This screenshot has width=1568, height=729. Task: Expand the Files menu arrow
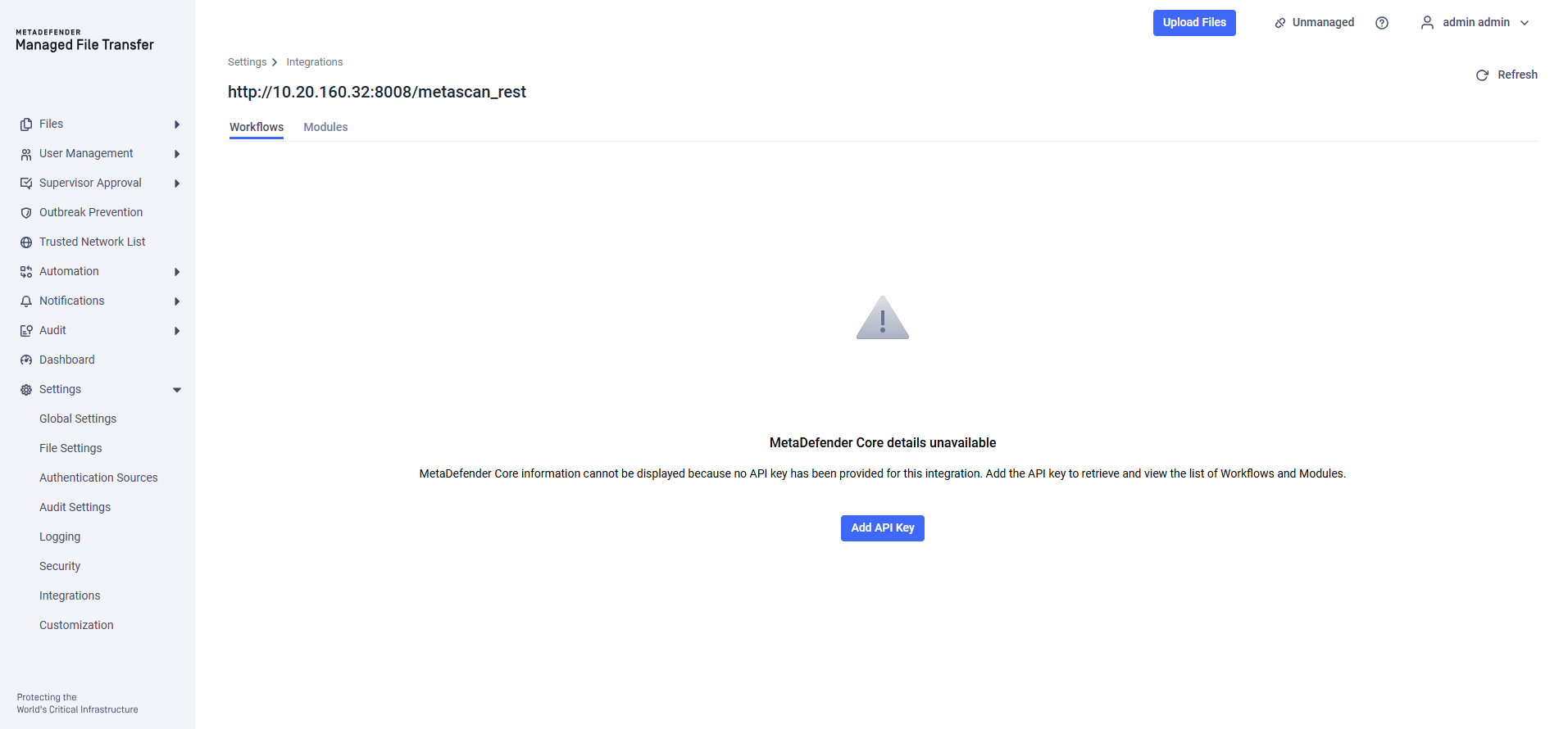coord(177,125)
